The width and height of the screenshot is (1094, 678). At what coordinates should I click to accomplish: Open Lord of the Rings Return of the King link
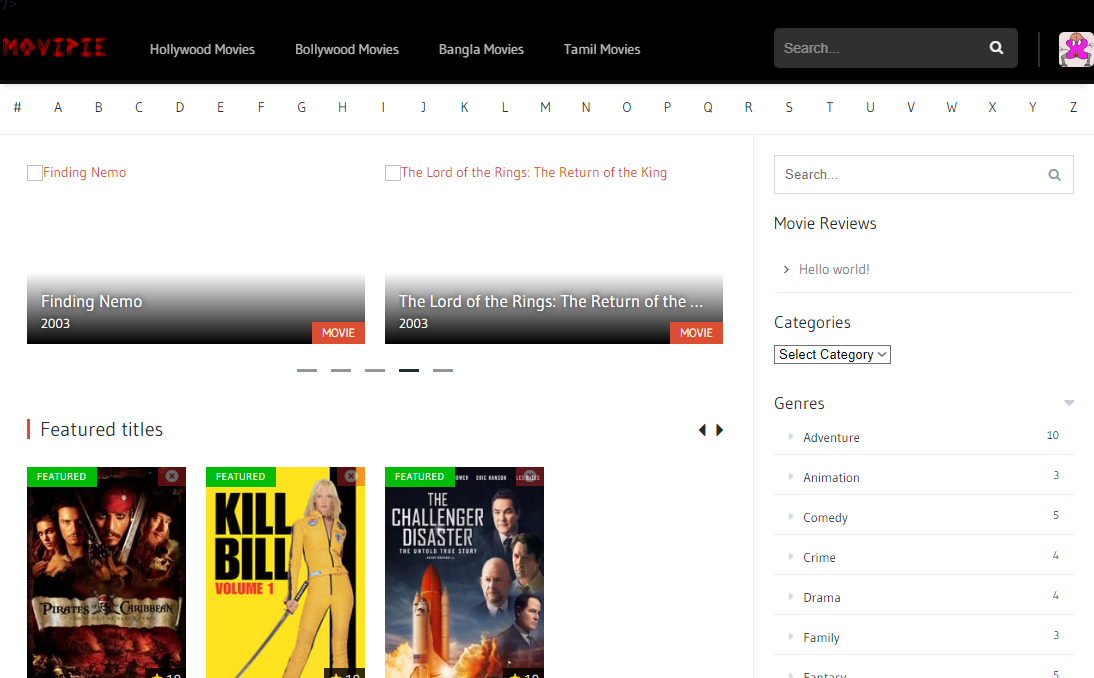coord(534,172)
